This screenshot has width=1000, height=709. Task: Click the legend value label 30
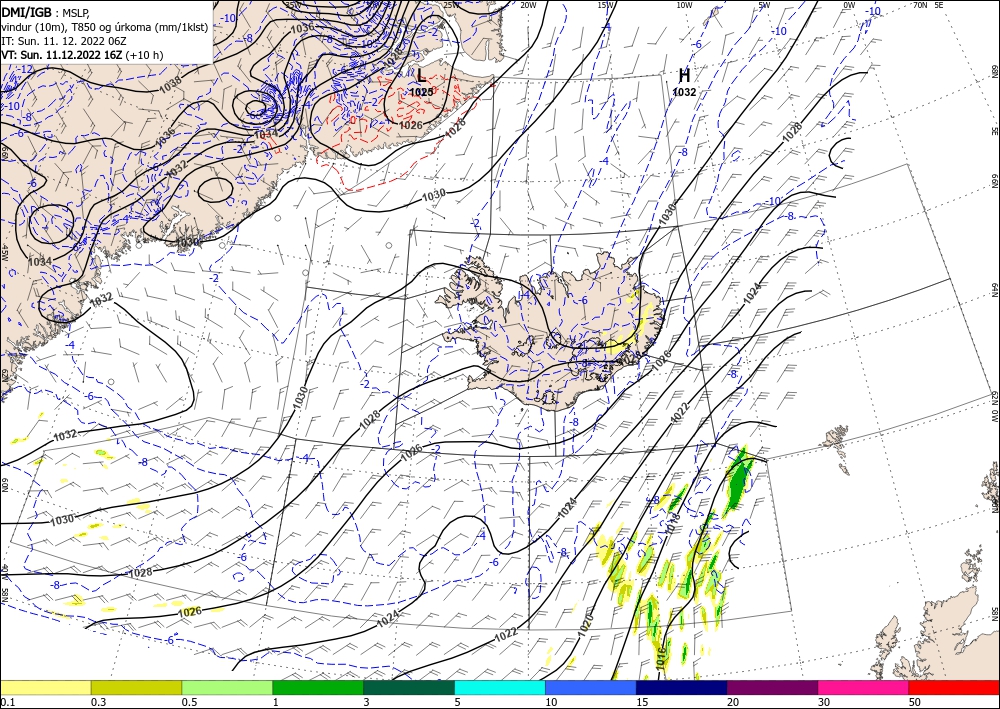[824, 702]
